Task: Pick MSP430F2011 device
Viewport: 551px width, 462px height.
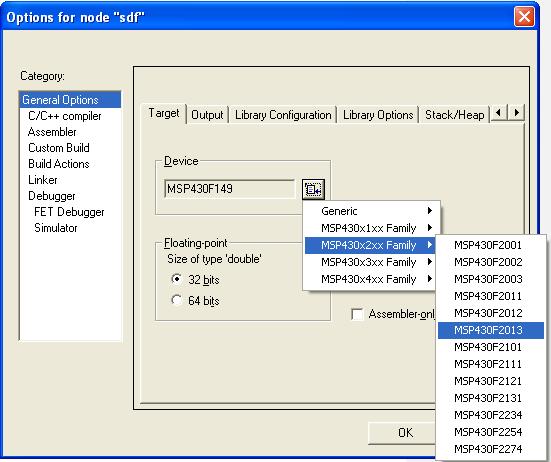Action: point(491,296)
